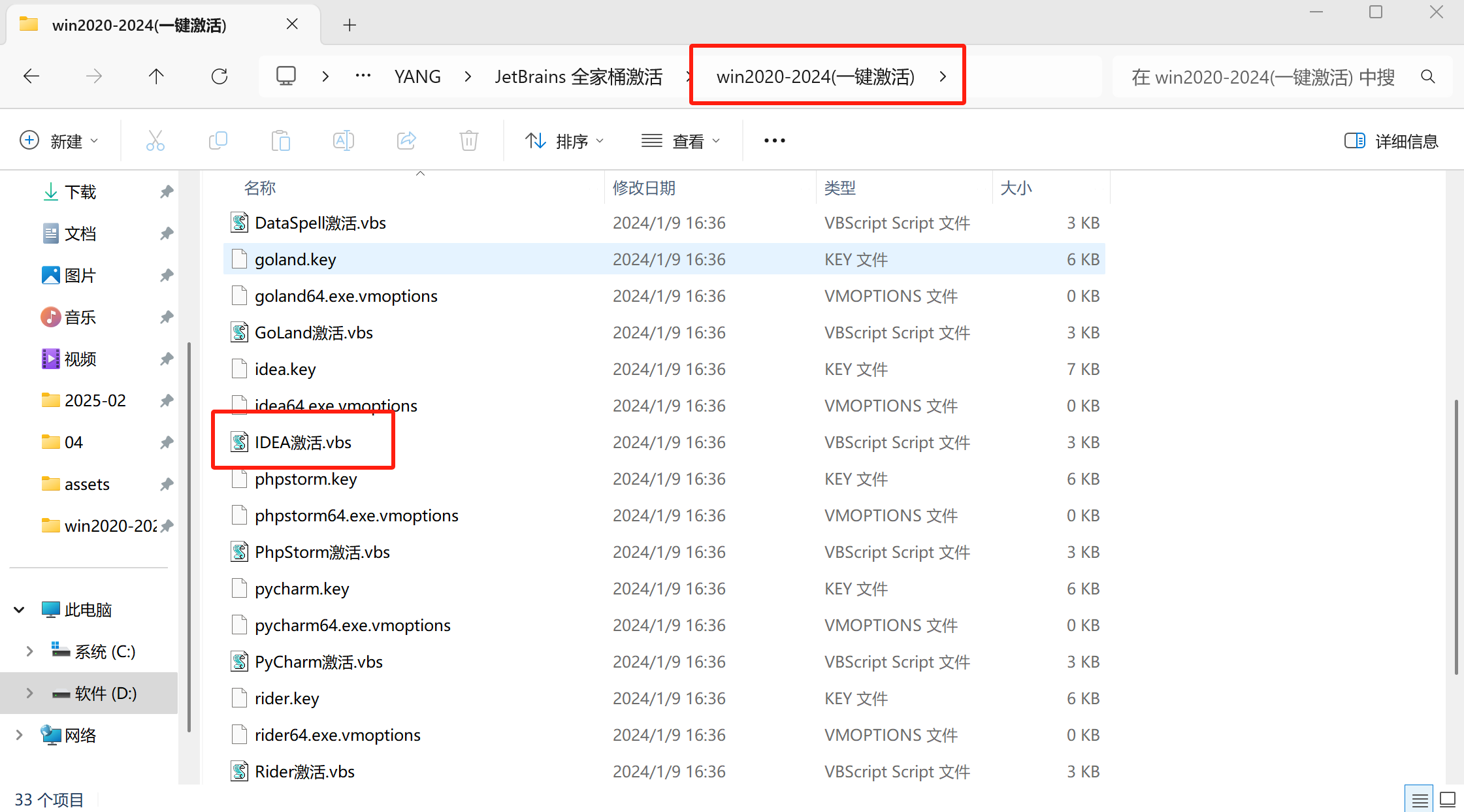Click pin icon next to 2025-02 folder
The height and width of the screenshot is (812, 1464).
[x=167, y=400]
